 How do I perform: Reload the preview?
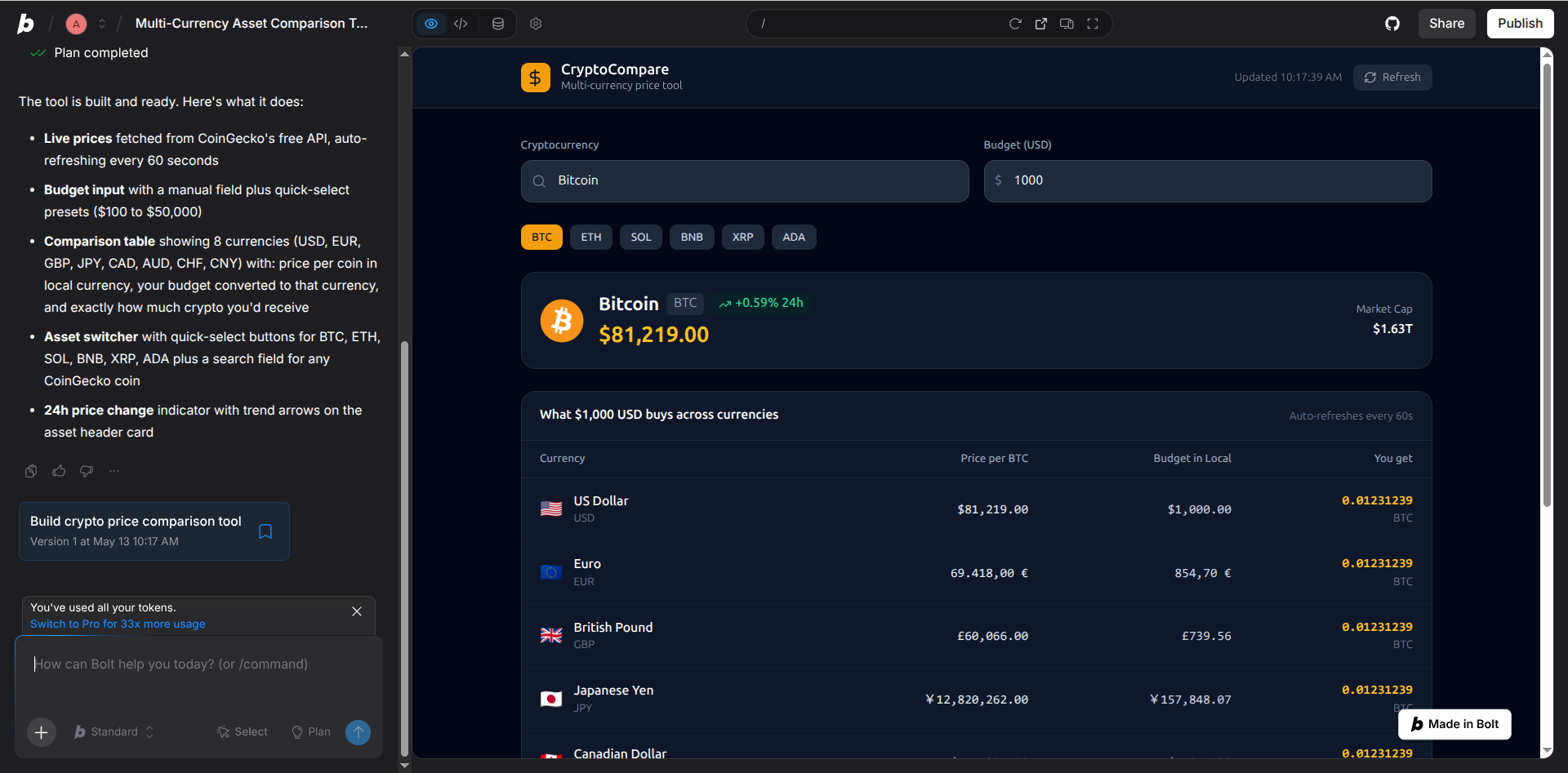(1015, 24)
